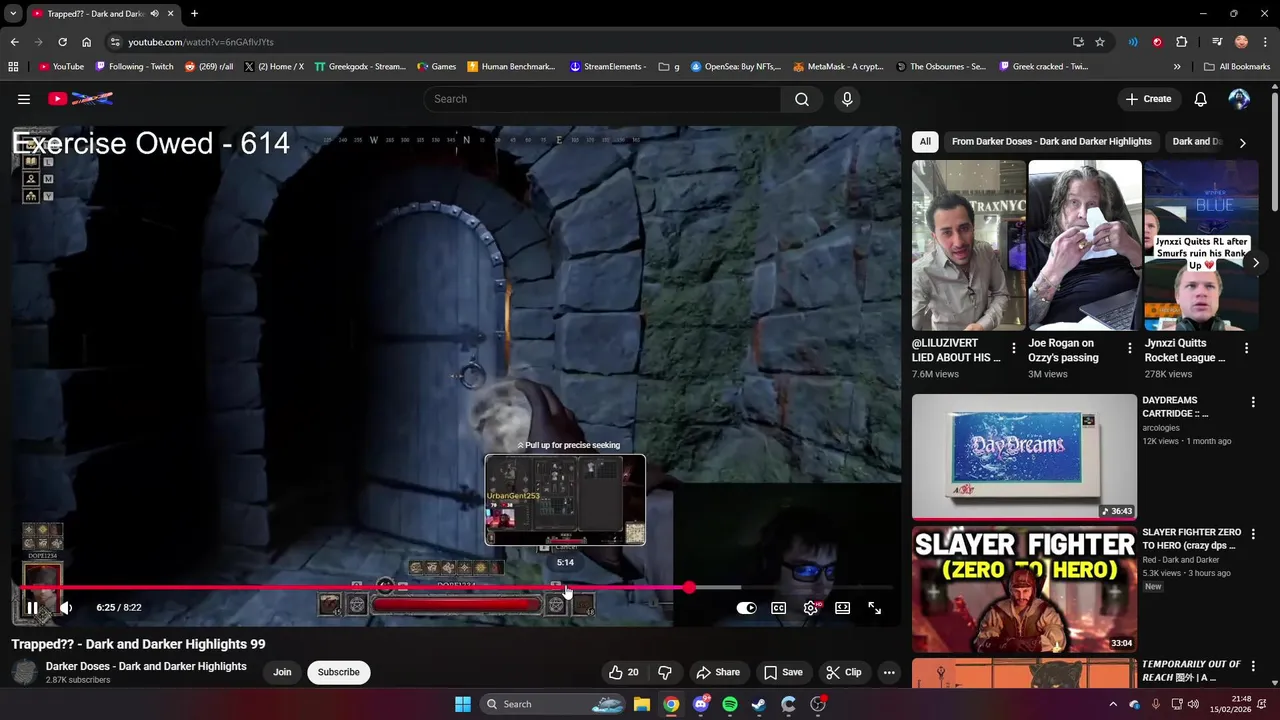1280x720 pixels.
Task: Show hidden bookmarks with the double chevron
Action: coord(1177,67)
